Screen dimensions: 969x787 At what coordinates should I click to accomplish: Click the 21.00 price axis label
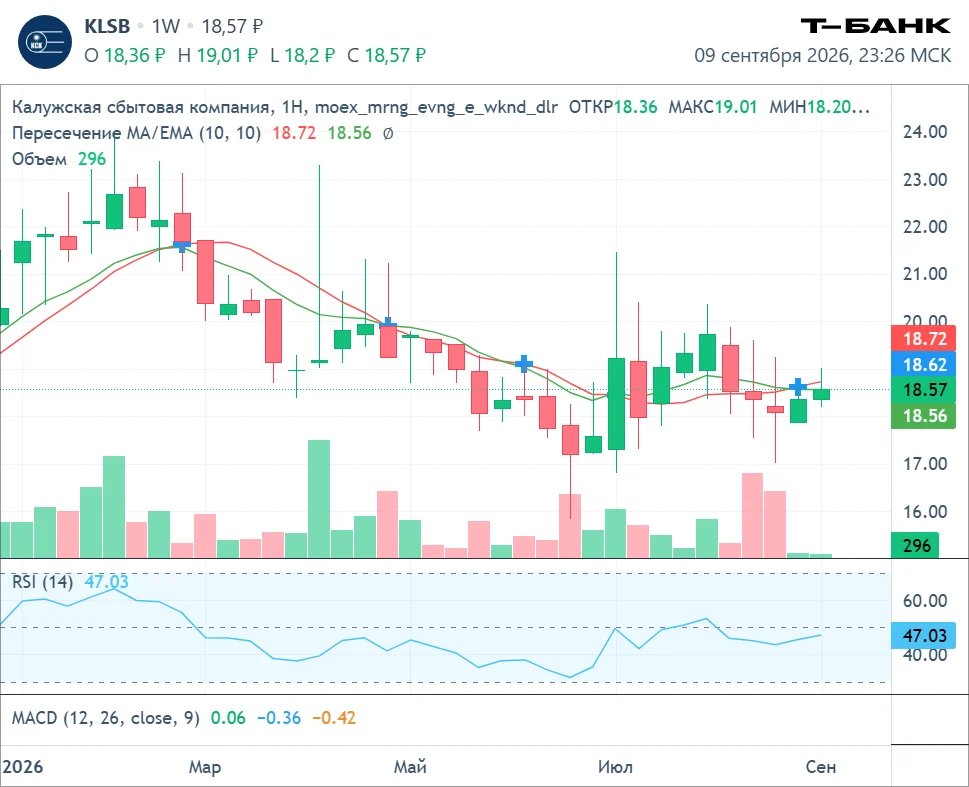925,274
